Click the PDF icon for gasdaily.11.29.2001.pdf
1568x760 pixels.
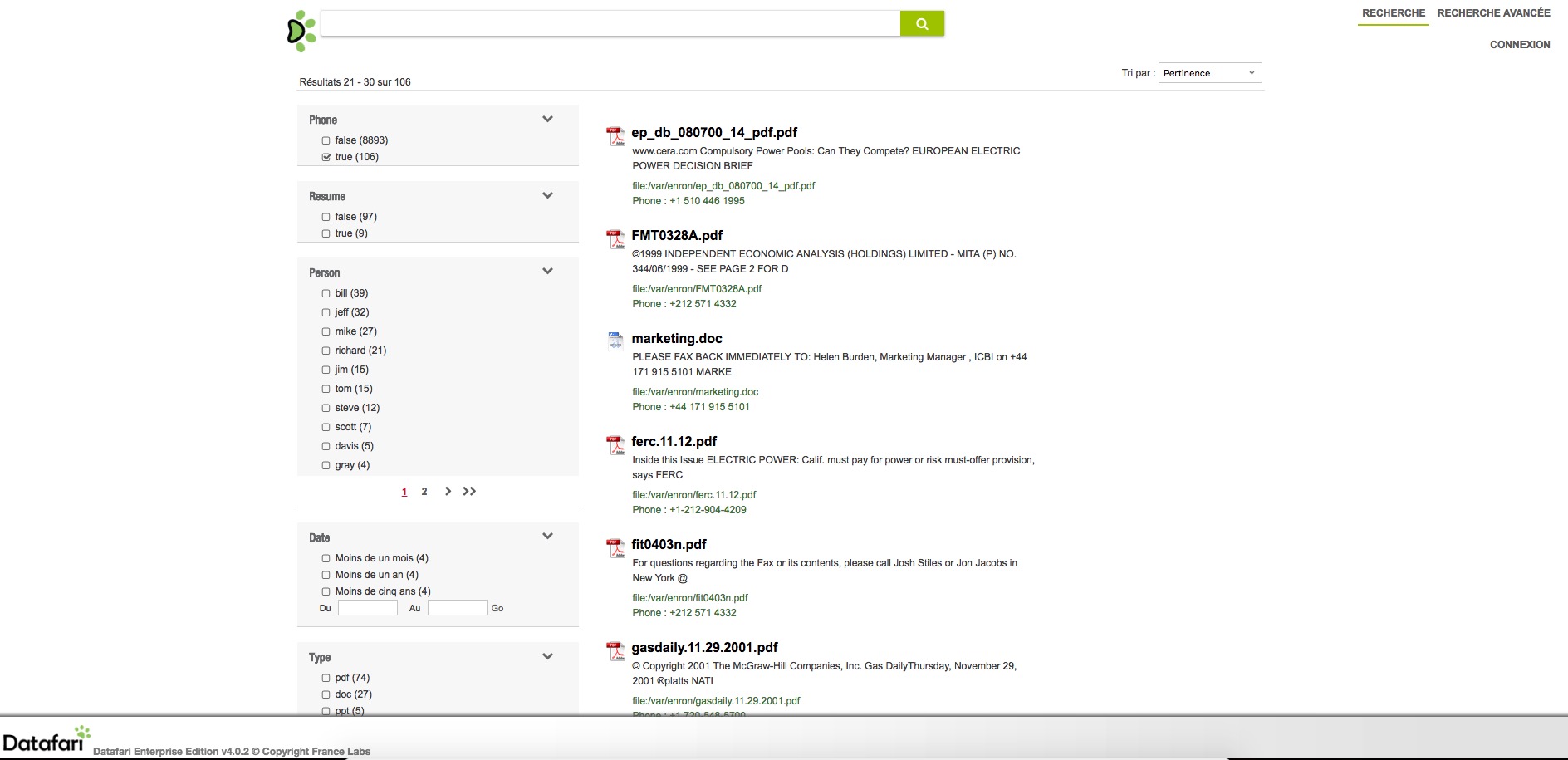coord(615,651)
